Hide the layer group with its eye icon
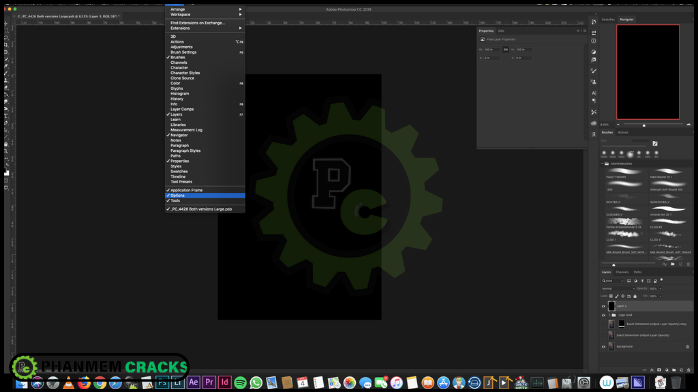The width and height of the screenshot is (698, 392). (604, 315)
